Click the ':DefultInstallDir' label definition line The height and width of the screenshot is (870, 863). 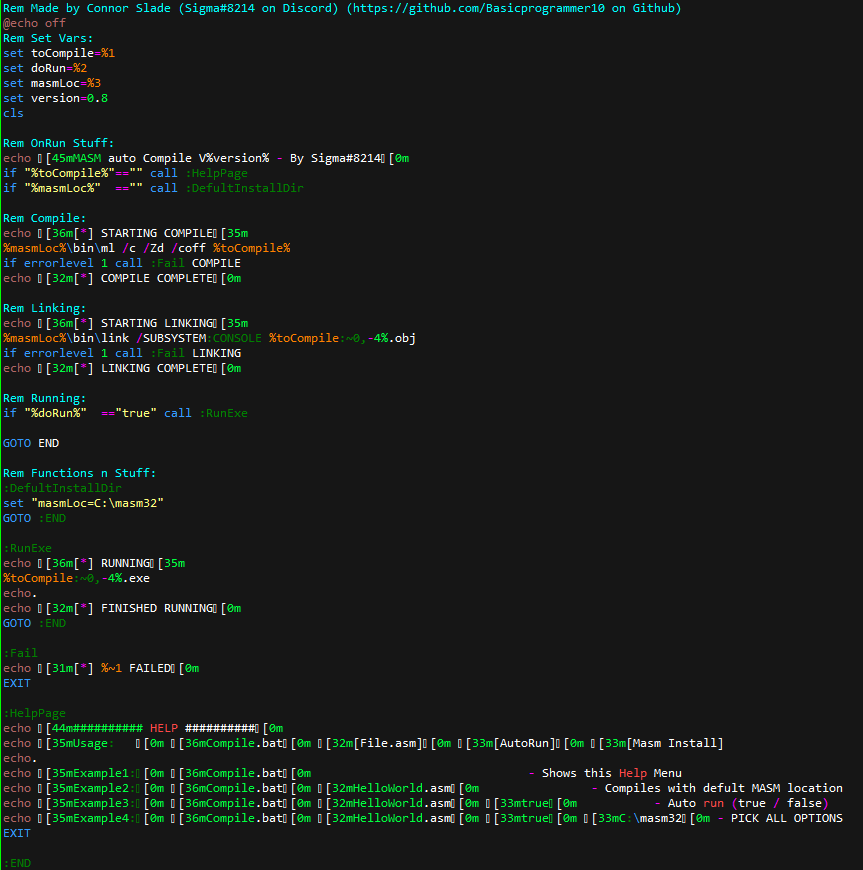pyautogui.click(x=62, y=488)
